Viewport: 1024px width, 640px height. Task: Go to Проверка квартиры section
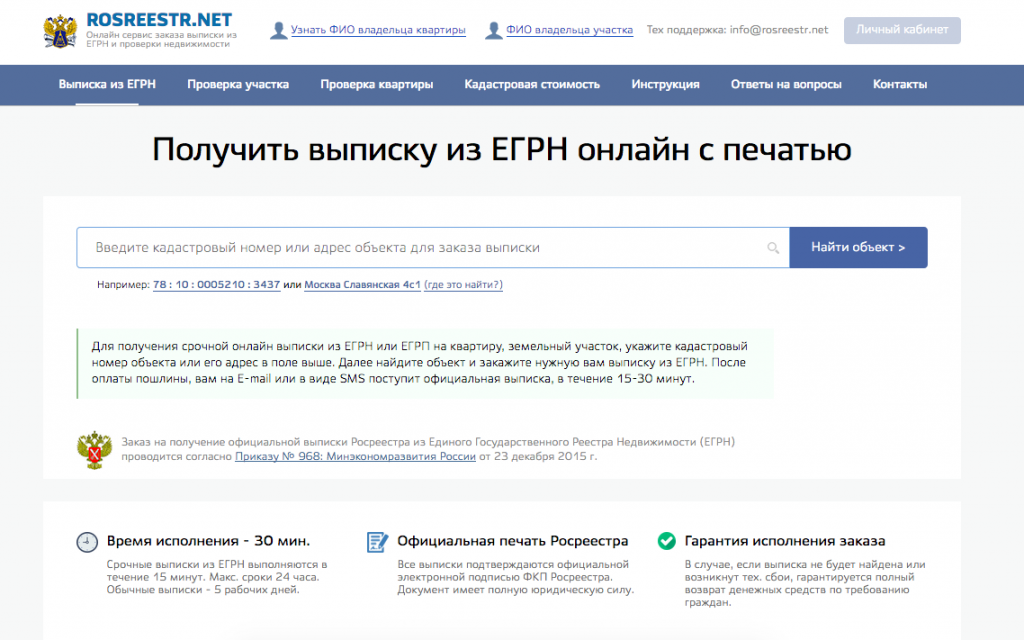click(x=376, y=85)
